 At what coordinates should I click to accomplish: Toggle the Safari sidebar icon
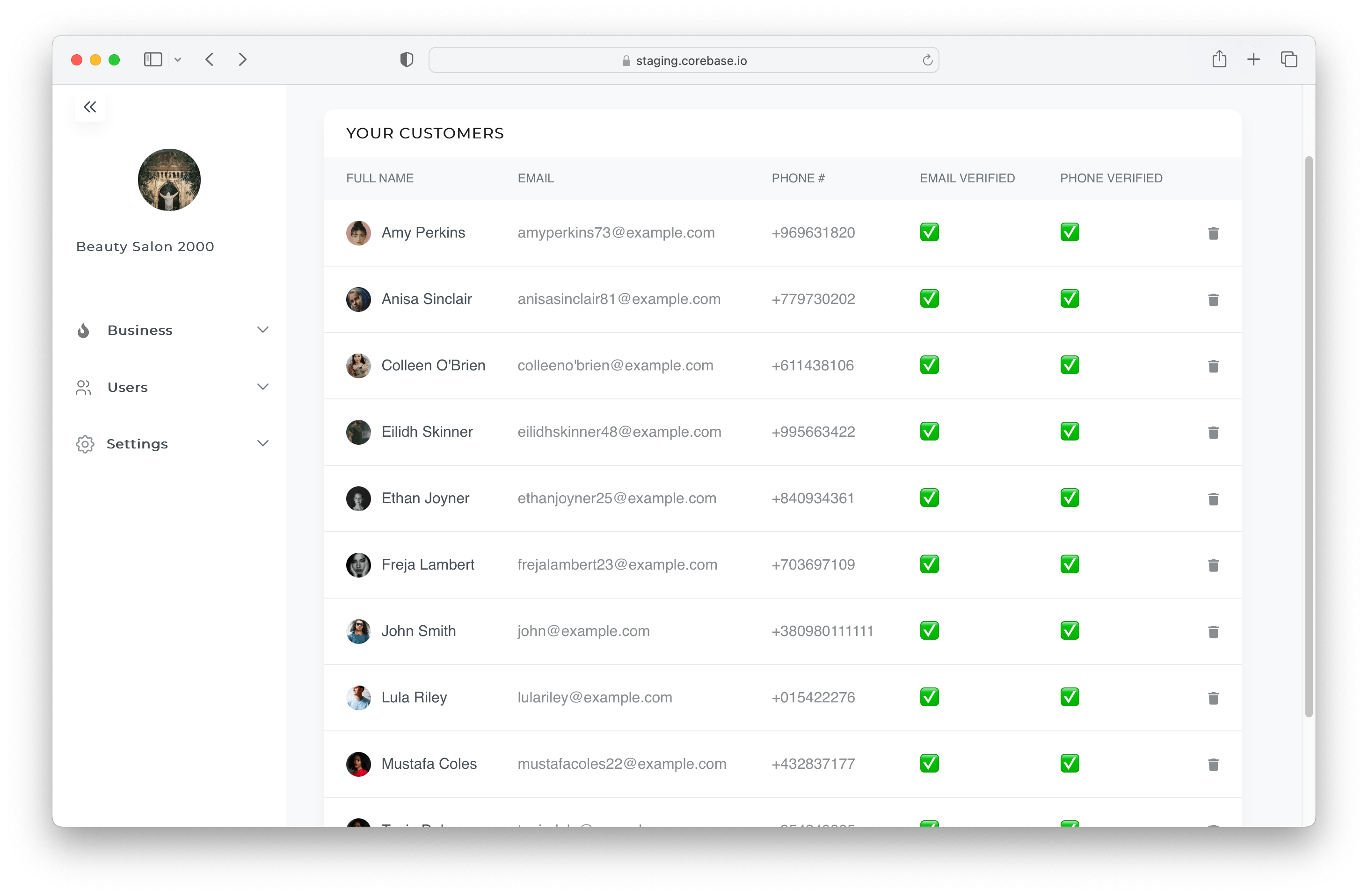tap(153, 60)
